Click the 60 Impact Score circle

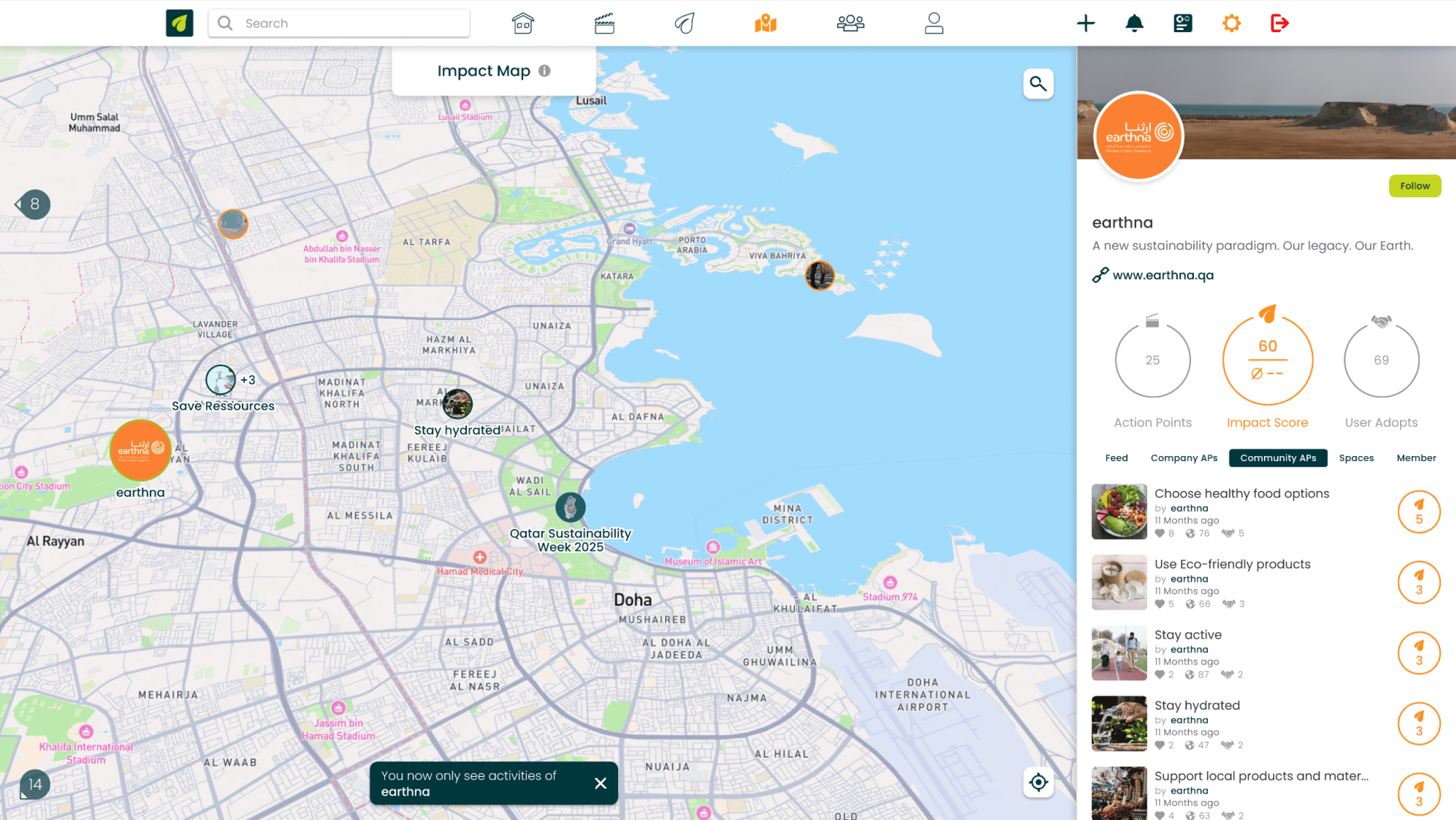click(x=1267, y=360)
